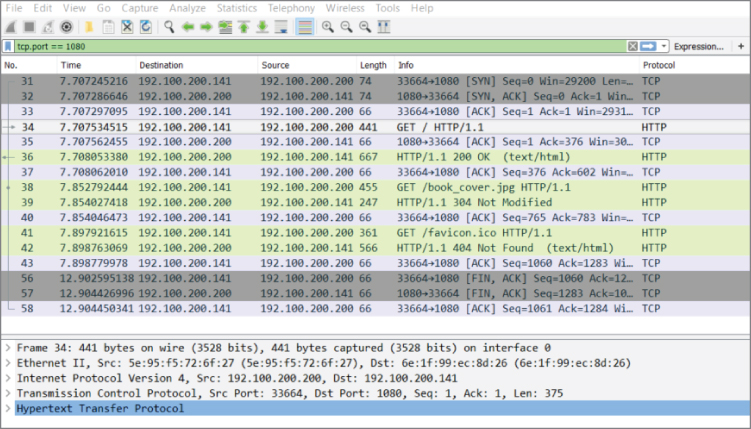The image size is (751, 429).
Task: Sort by the Source column header
Action: (307, 65)
